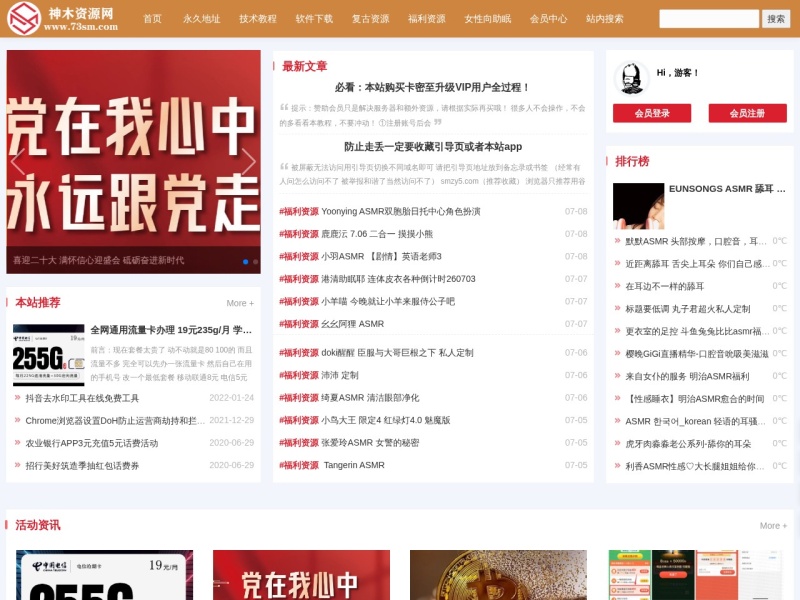
Task: Open 软件下载 navigation item
Action: [x=314, y=19]
